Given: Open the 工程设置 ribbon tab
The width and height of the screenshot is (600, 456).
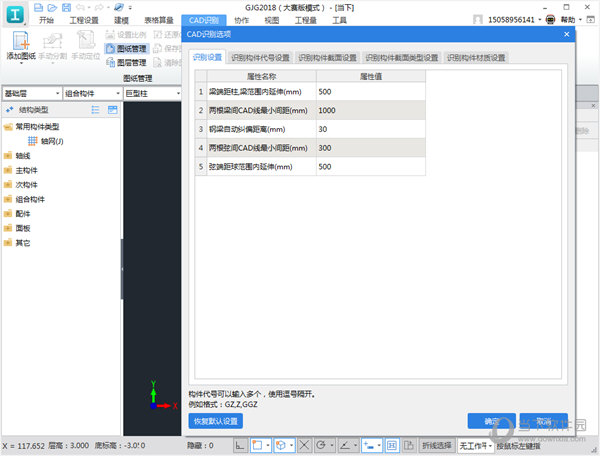Looking at the screenshot, I should 84,20.
